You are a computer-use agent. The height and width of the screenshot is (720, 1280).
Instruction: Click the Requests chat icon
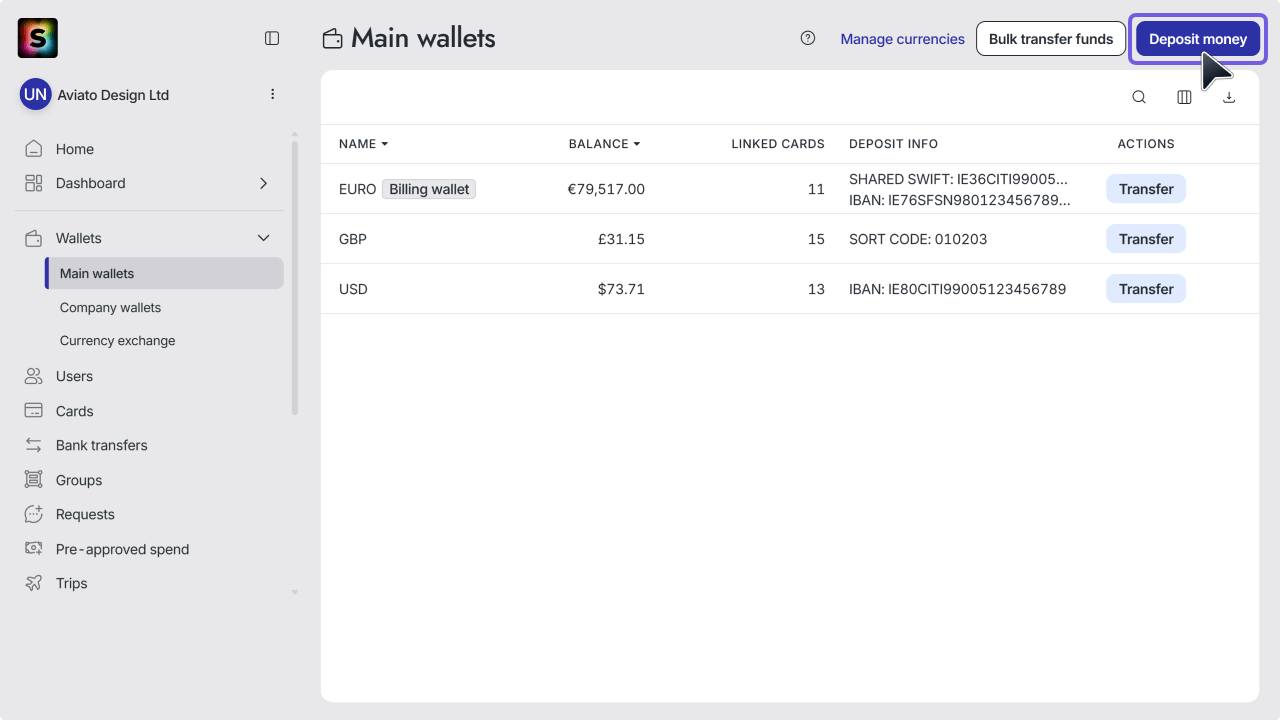pyautogui.click(x=34, y=514)
